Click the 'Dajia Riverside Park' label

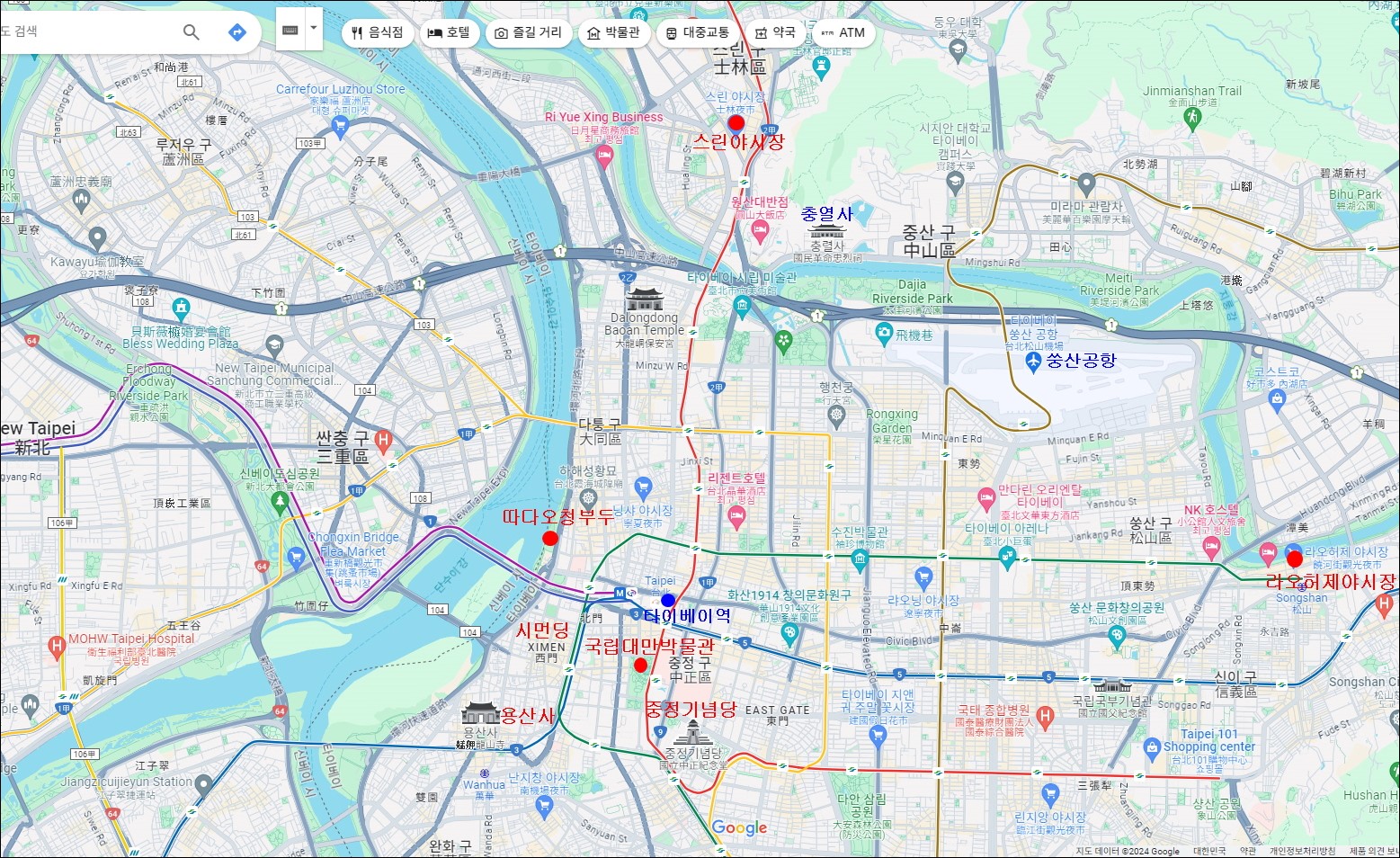pos(912,291)
